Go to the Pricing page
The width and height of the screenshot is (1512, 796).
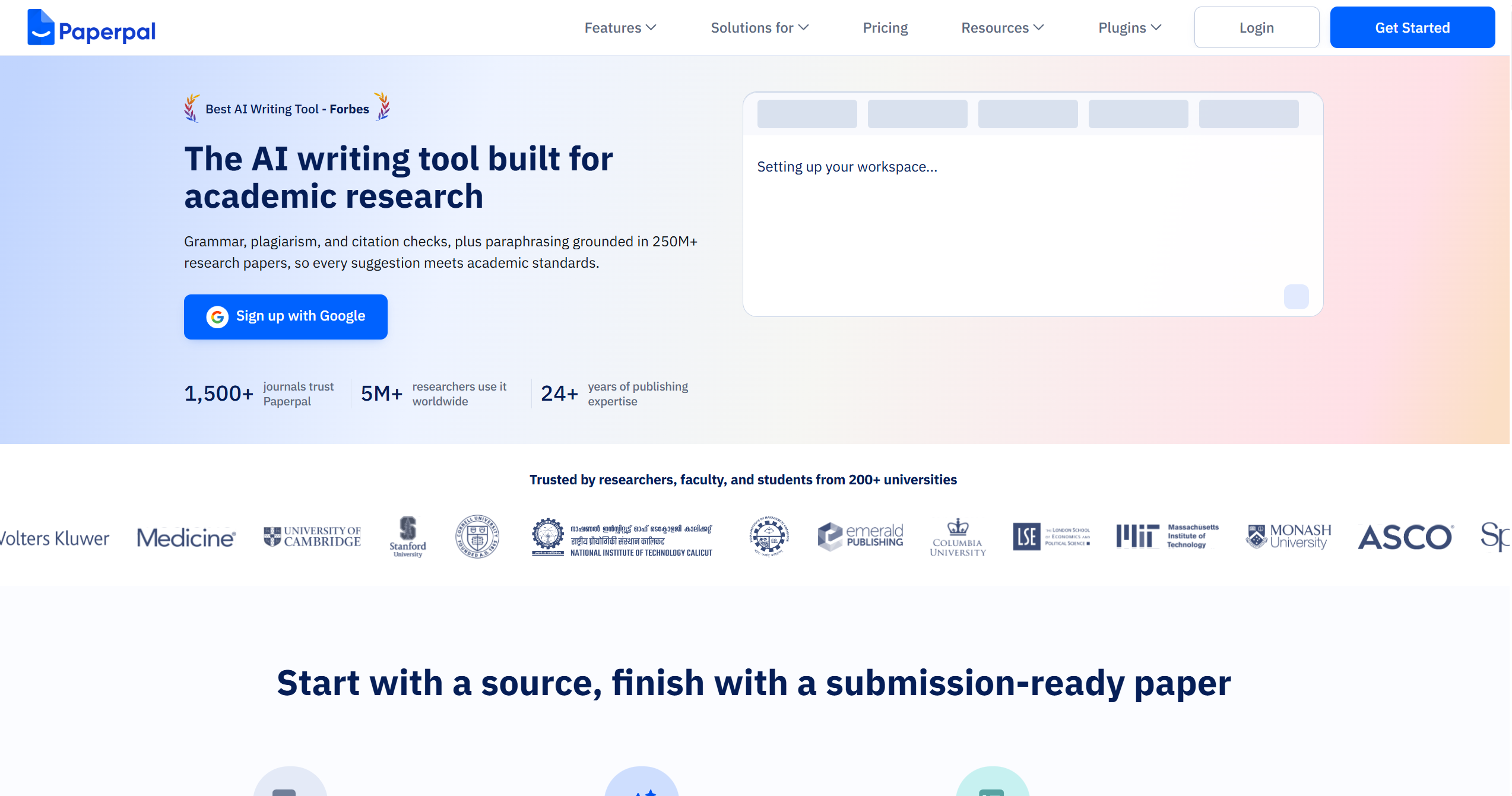coord(885,28)
